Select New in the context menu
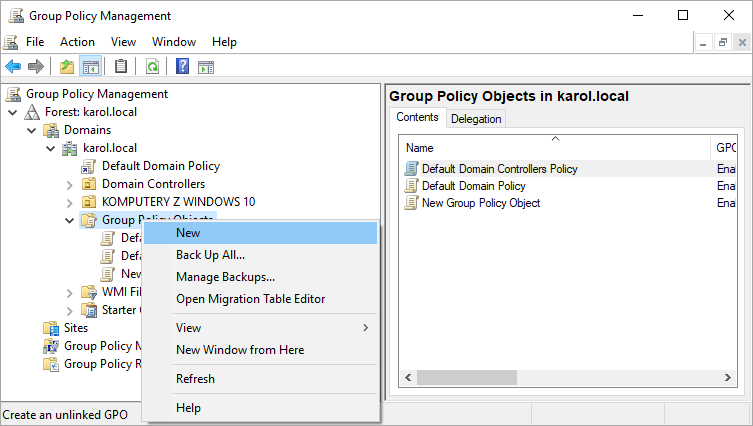 click(x=188, y=233)
